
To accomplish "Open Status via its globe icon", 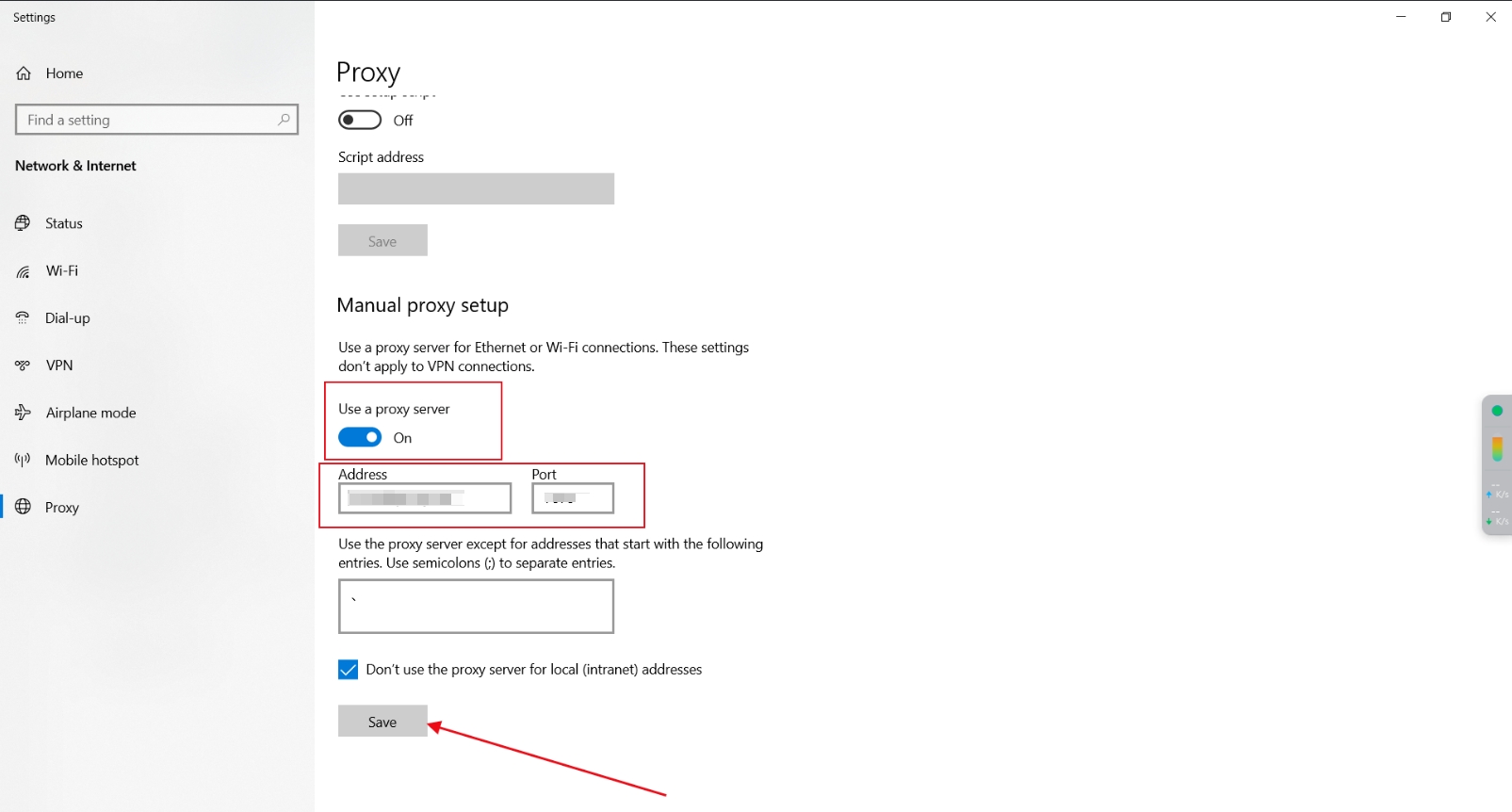I will point(23,223).
